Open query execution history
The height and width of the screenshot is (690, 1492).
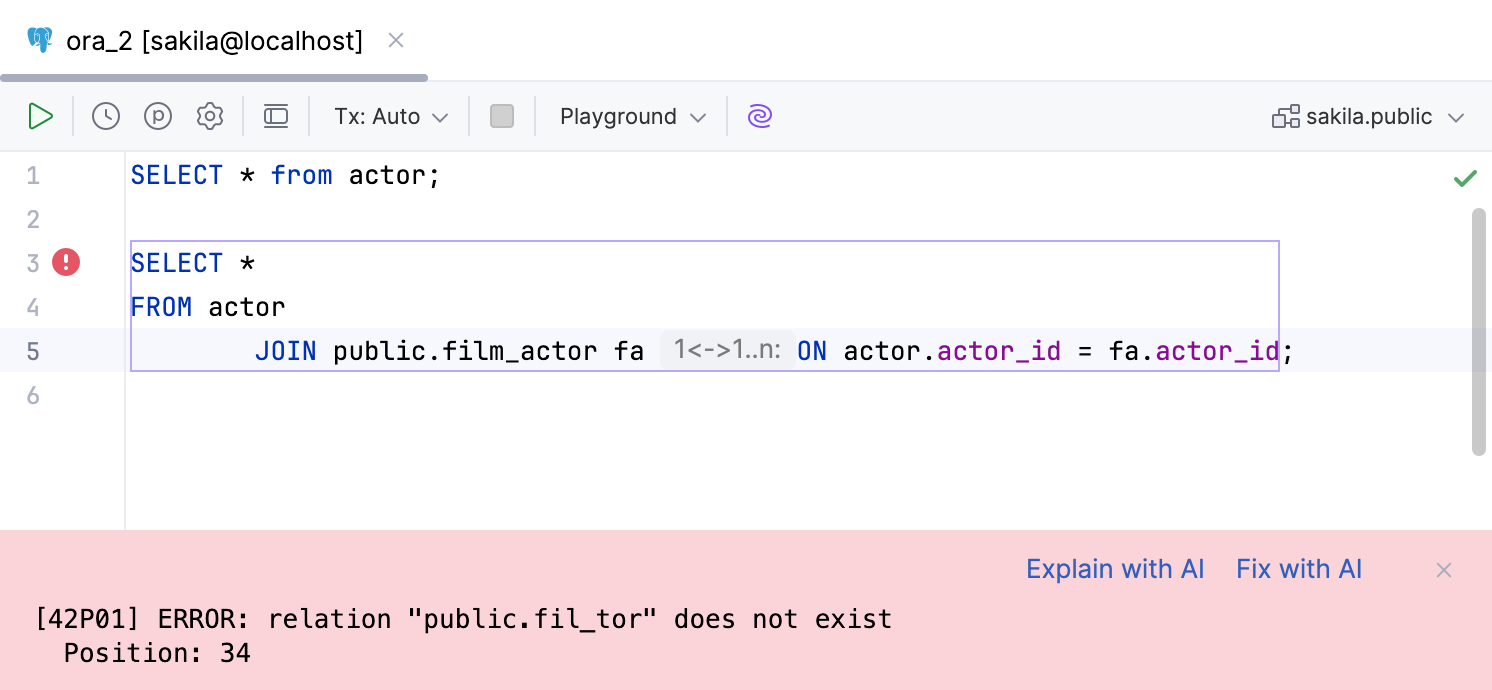tap(105, 116)
